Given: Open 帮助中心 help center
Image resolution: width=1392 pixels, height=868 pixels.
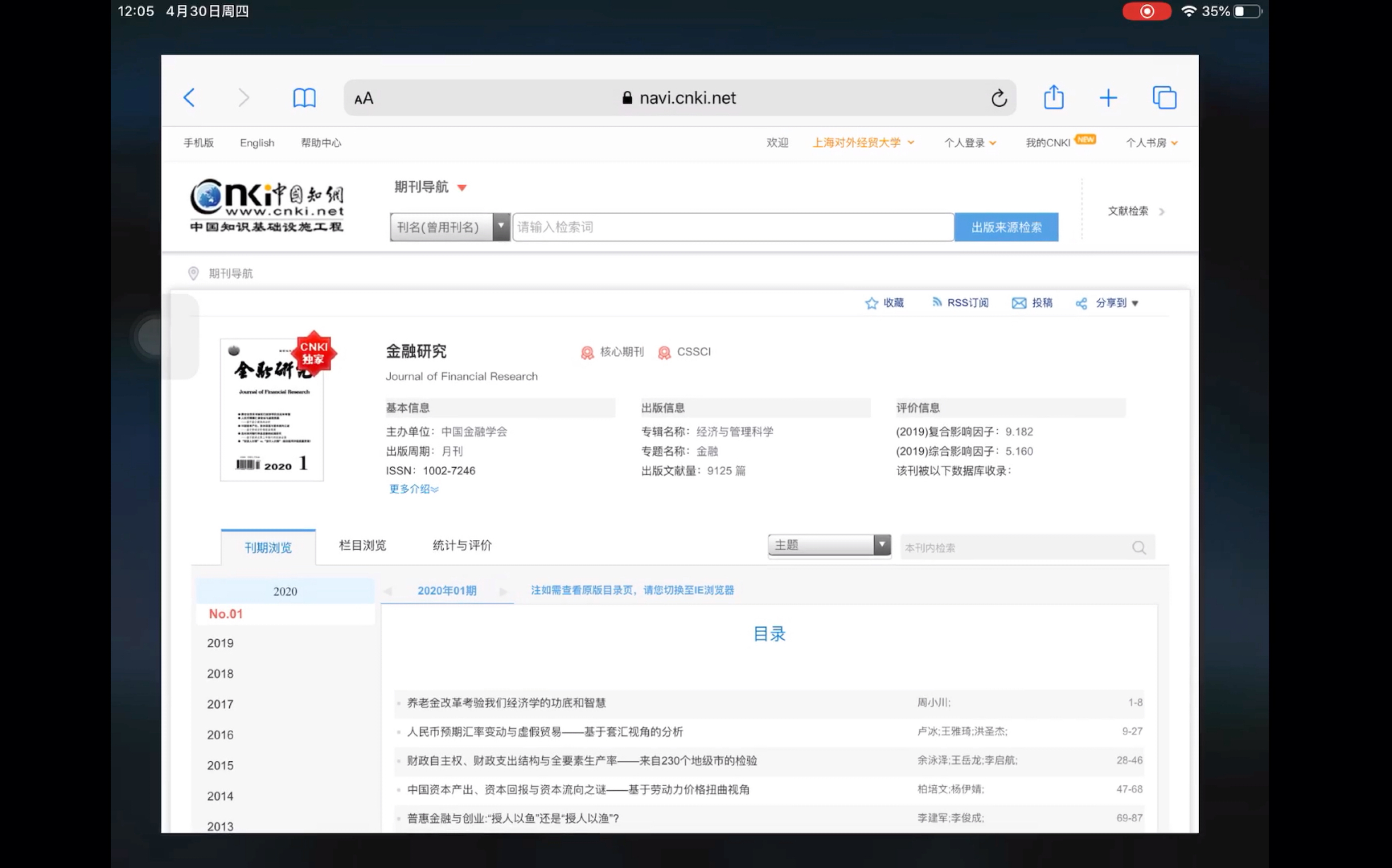Looking at the screenshot, I should pos(321,143).
